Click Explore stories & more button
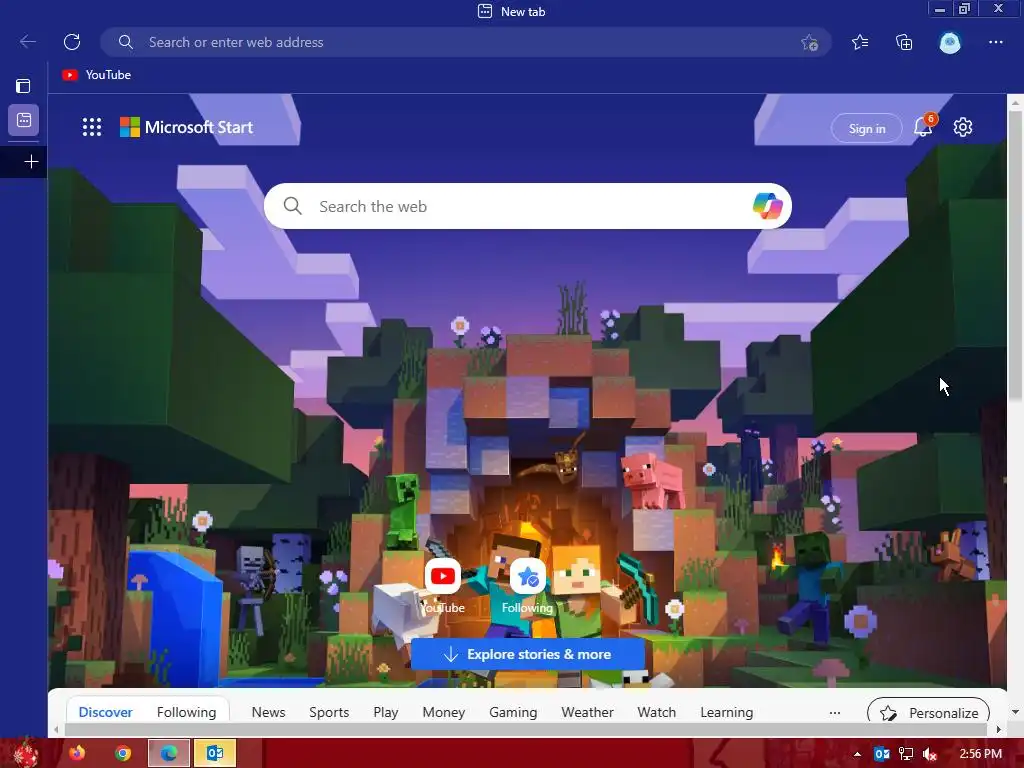 [528, 654]
